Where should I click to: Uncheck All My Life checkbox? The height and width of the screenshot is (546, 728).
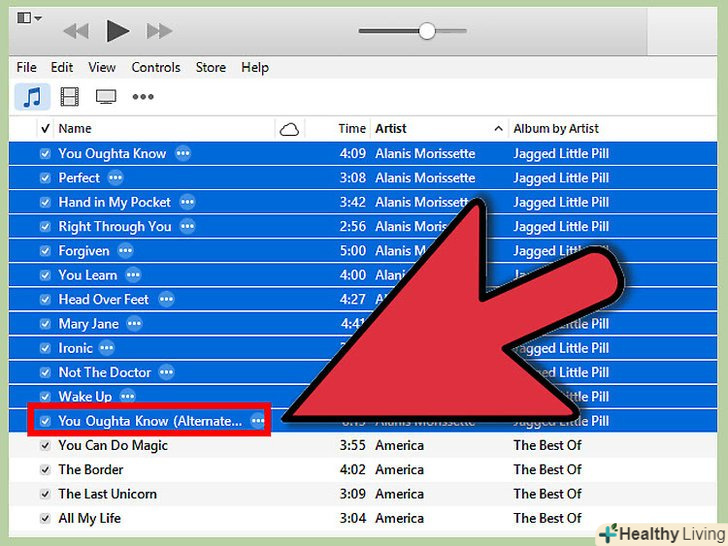click(45, 519)
